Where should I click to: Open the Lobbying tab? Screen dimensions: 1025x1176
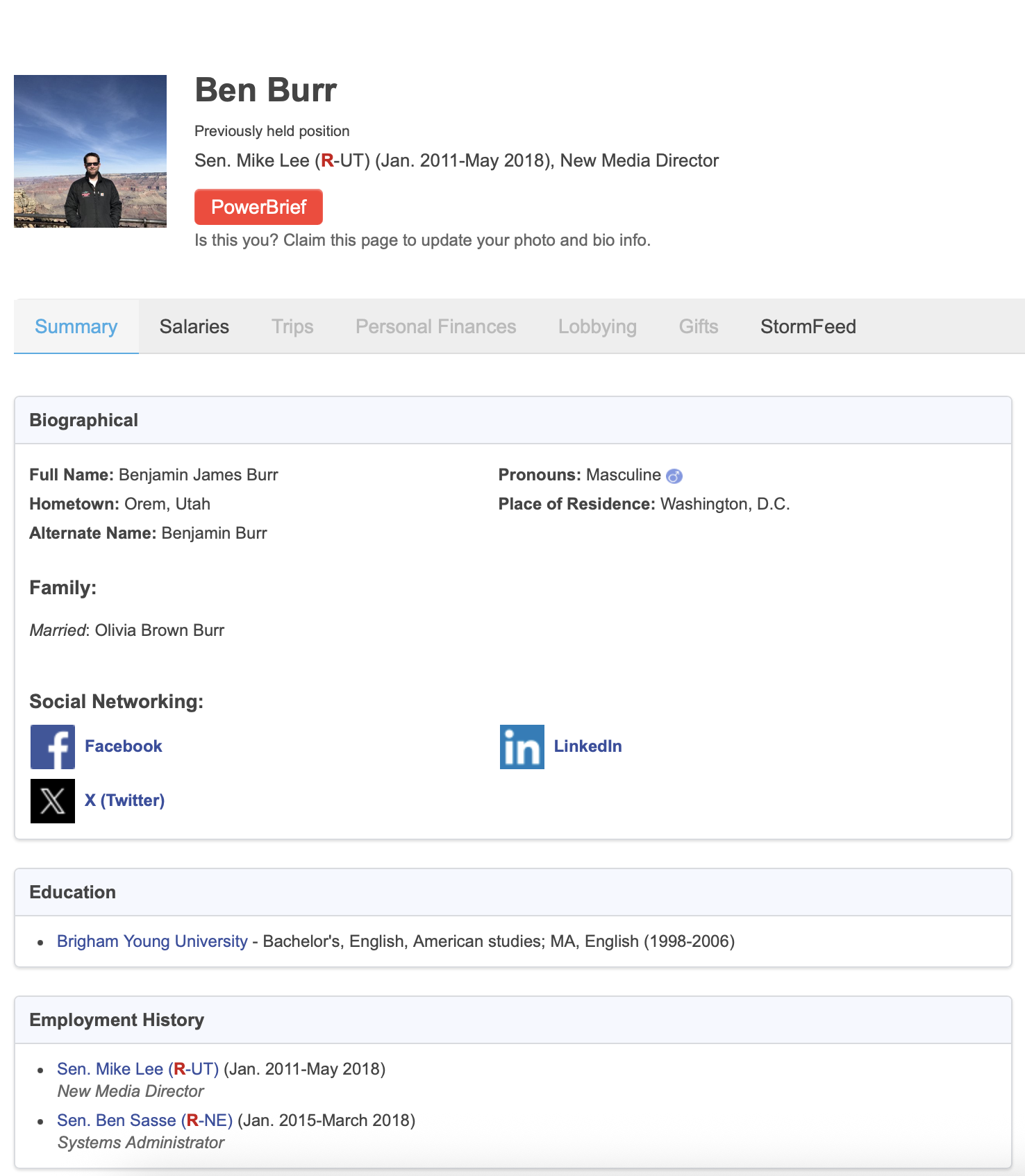597,327
